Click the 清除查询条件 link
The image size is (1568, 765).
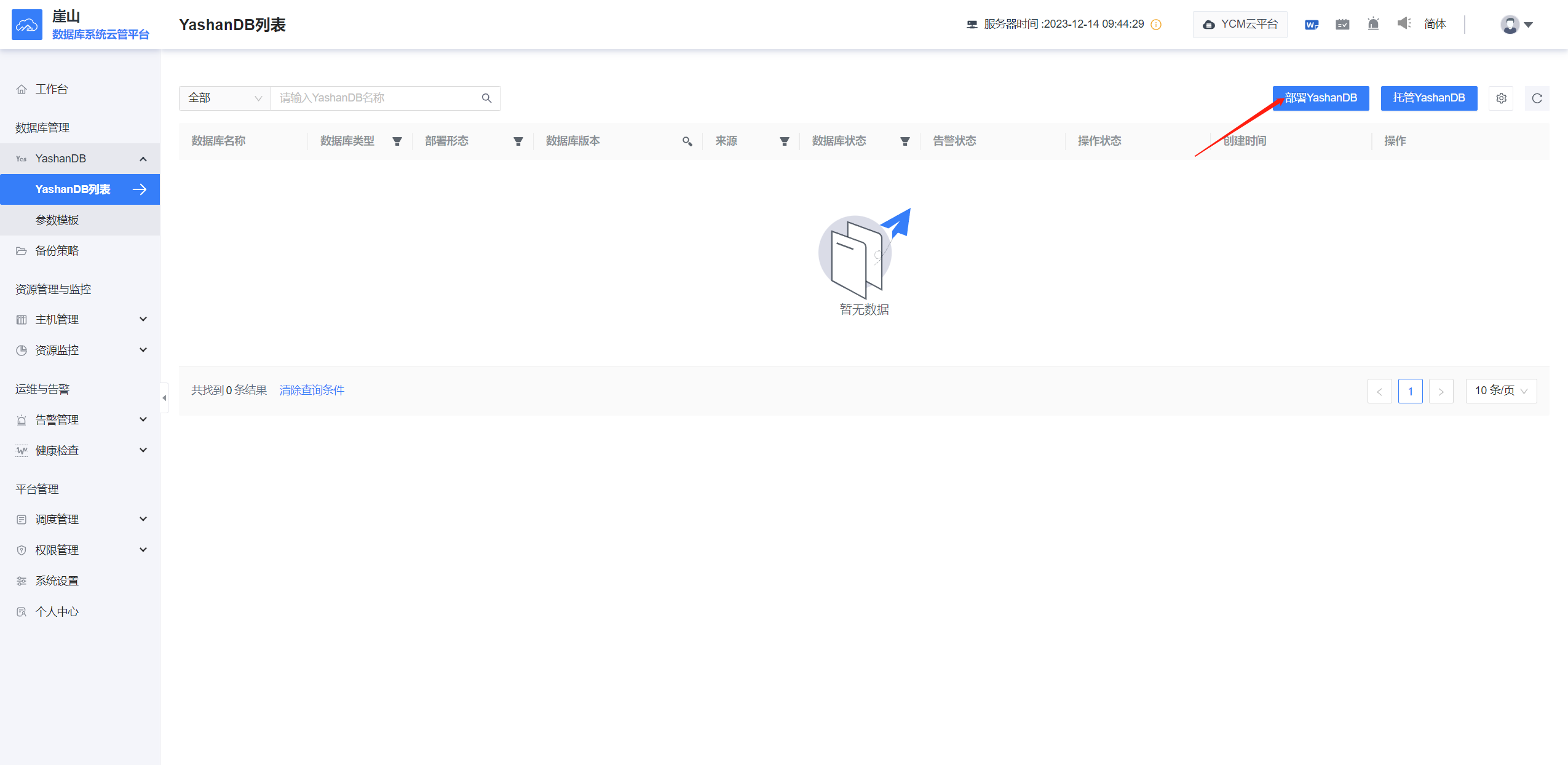coord(312,390)
